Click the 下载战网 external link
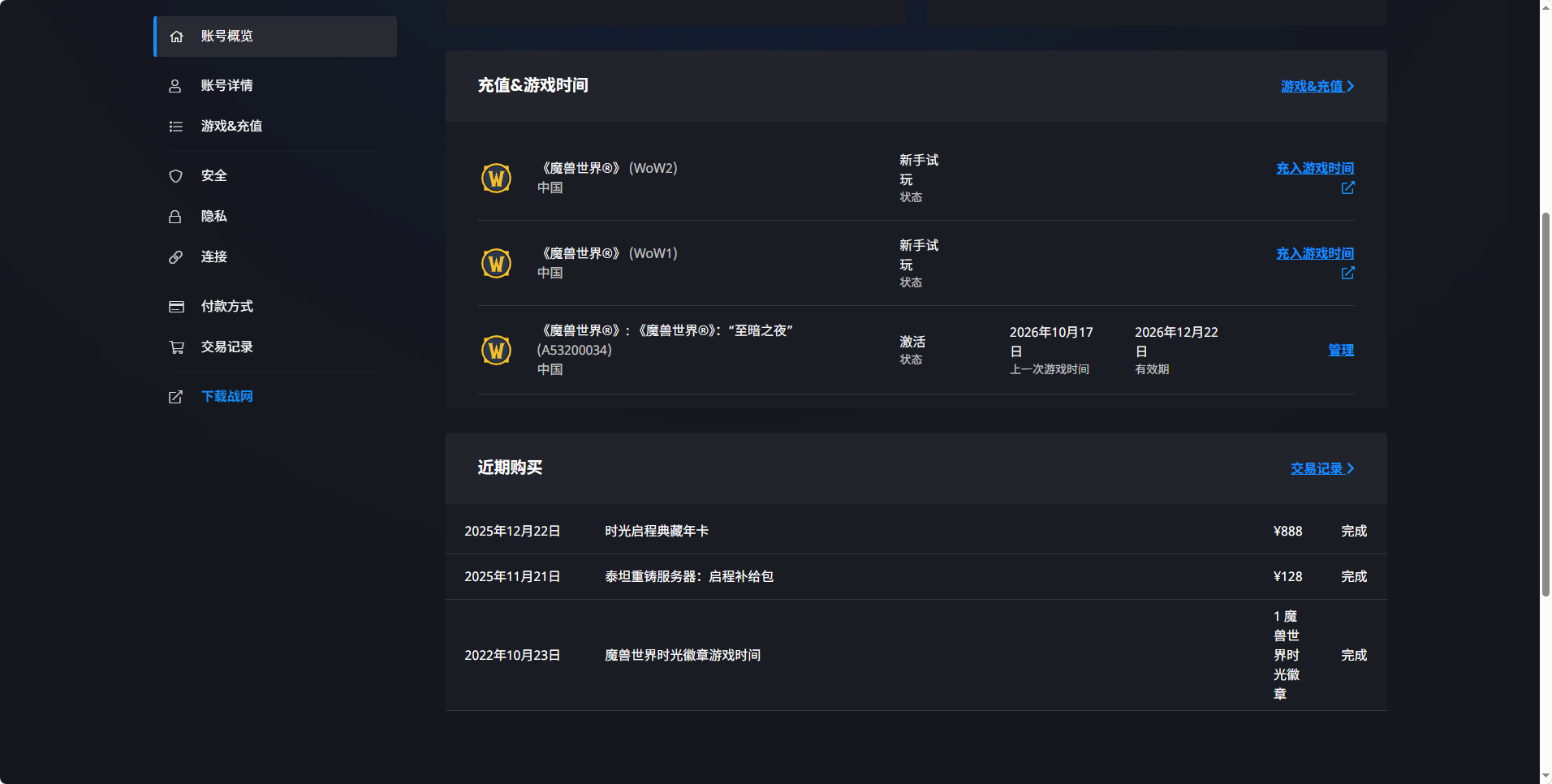1552x784 pixels. click(226, 397)
